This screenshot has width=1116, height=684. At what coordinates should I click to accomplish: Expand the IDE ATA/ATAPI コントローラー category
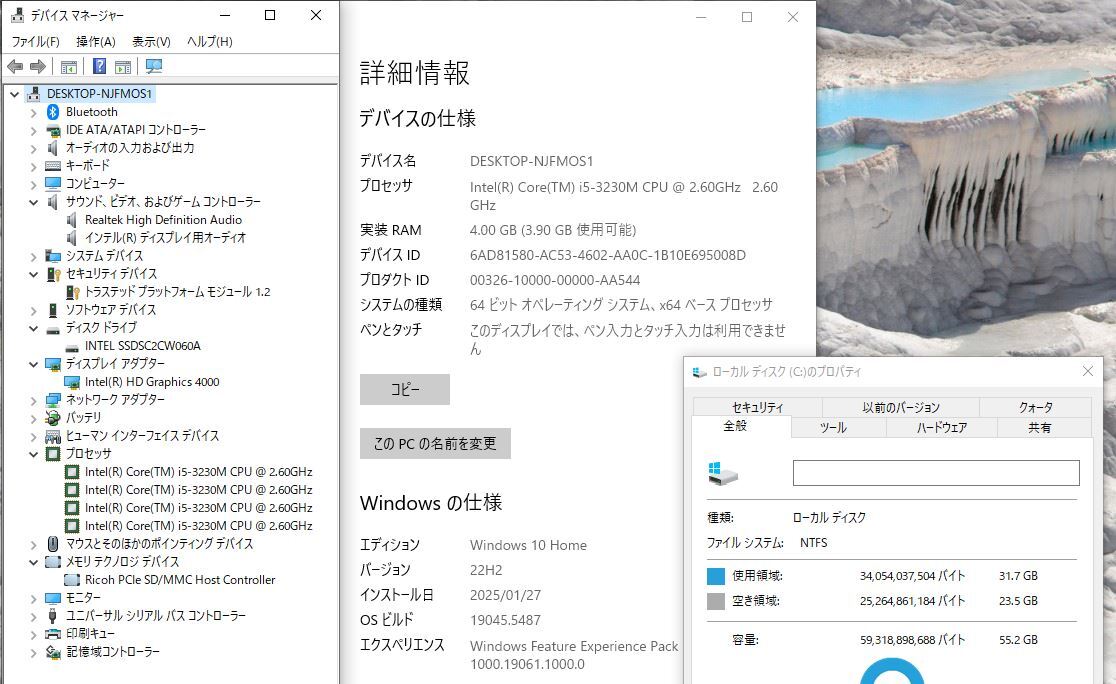click(33, 130)
